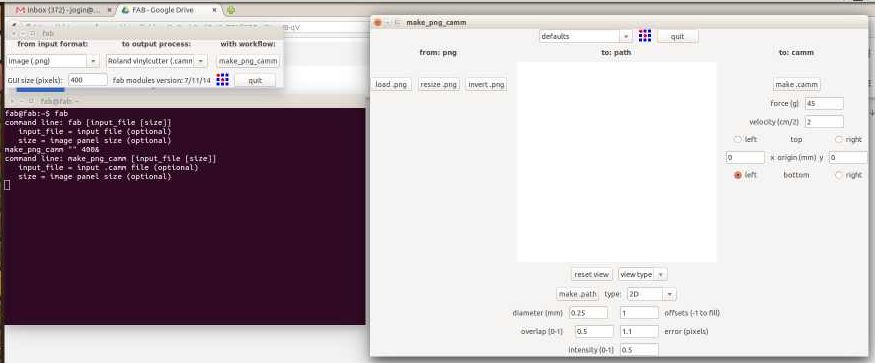Viewport: 875px width, 363px height.
Task: Click the offsets field showing 1
Action: click(640, 313)
